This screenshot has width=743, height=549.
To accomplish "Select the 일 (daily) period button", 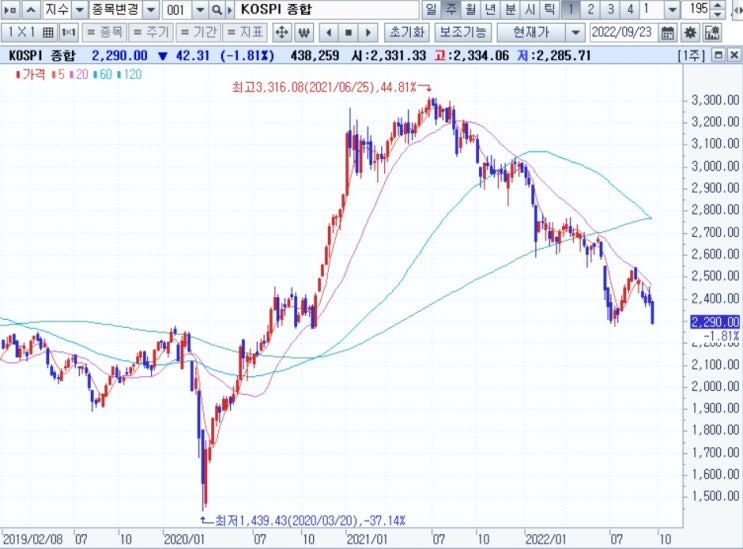I will (431, 9).
